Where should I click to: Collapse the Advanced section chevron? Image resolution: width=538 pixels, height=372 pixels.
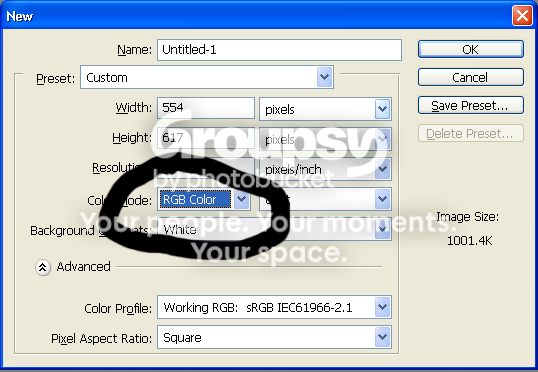point(43,267)
